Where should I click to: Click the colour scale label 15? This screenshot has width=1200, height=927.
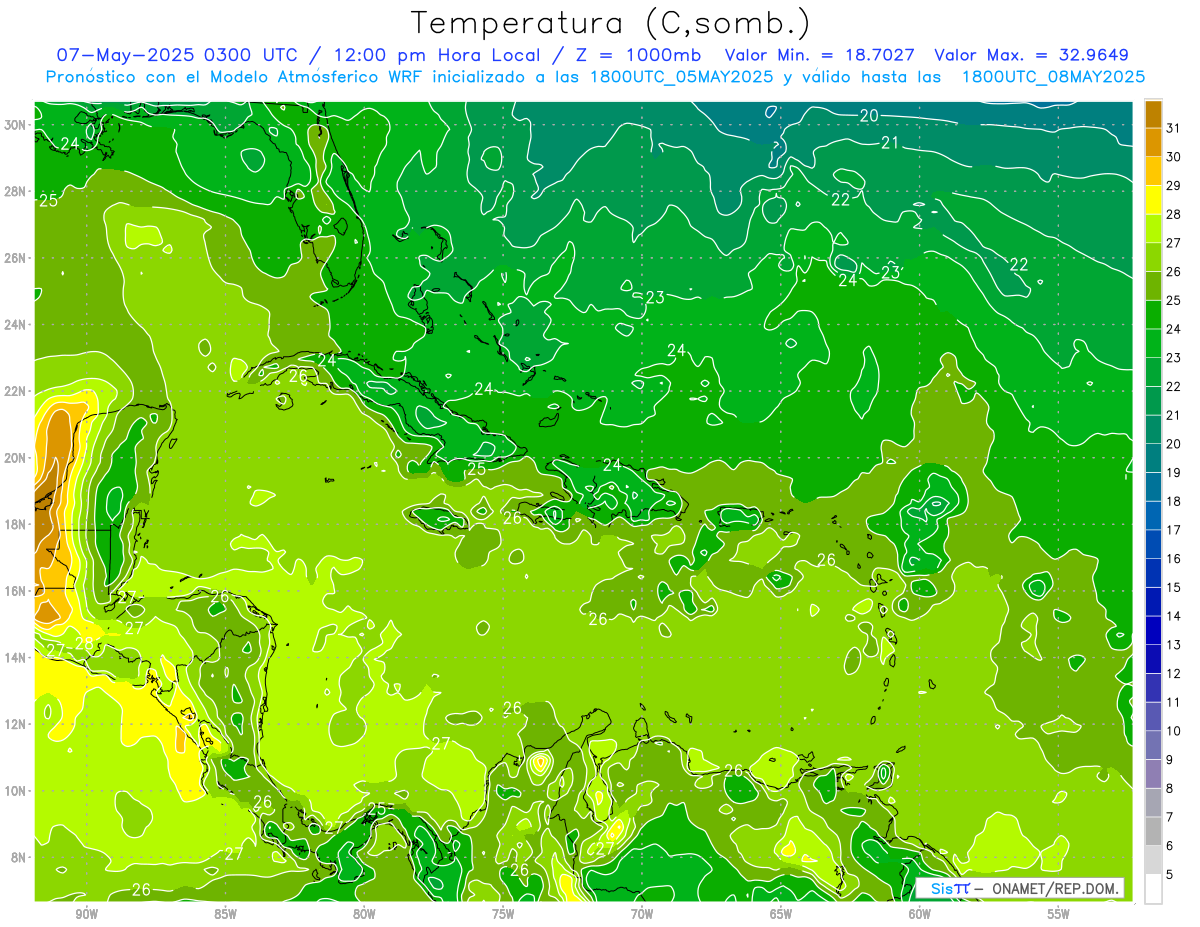pyautogui.click(x=1174, y=587)
